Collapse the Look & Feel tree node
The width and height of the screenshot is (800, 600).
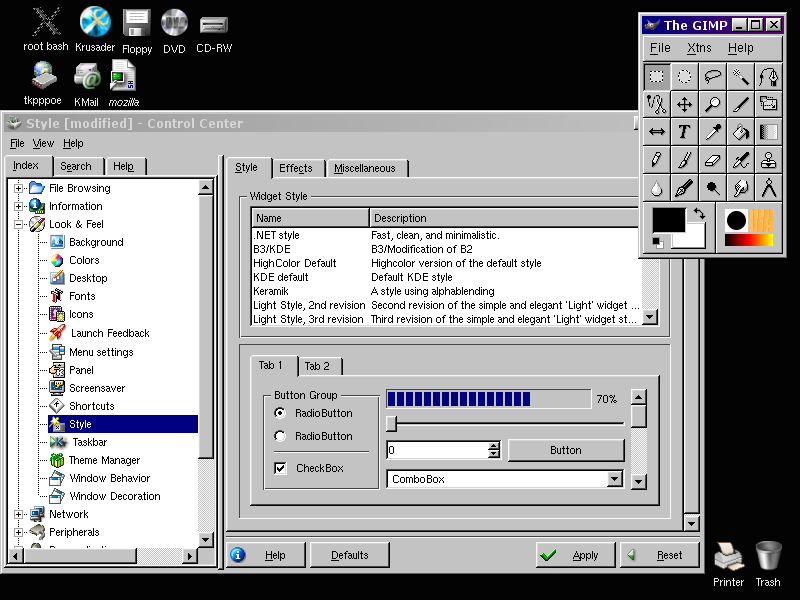(x=19, y=224)
